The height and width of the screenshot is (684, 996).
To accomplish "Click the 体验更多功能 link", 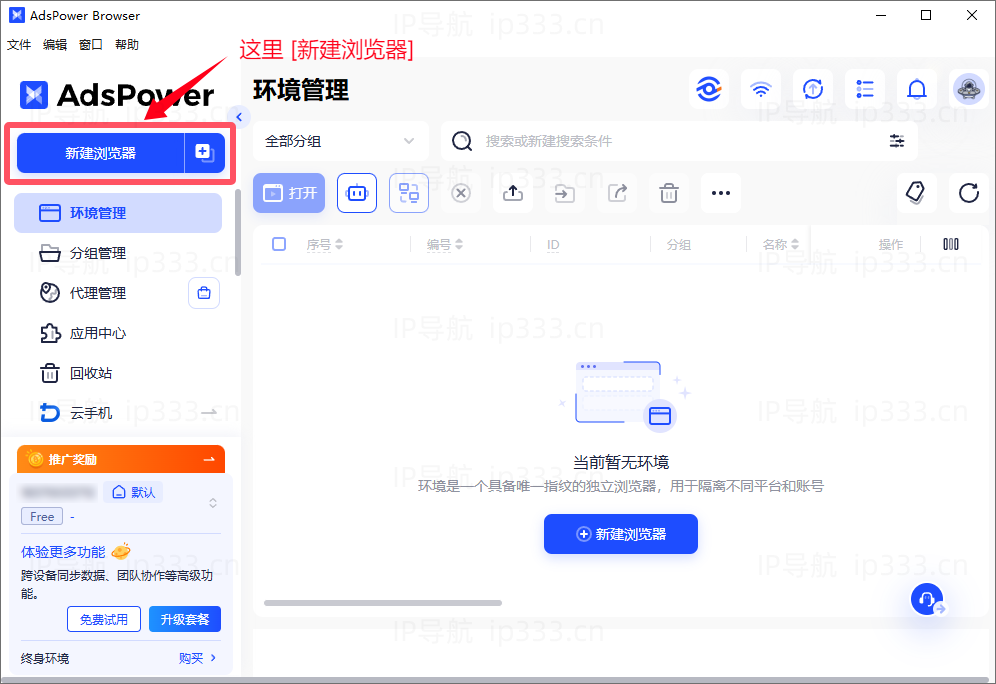I will click(63, 552).
